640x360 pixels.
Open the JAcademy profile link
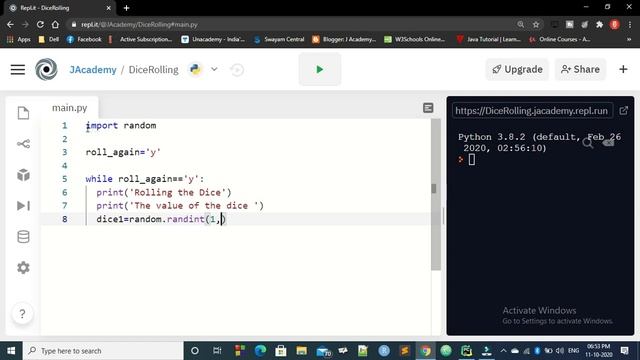tap(93, 70)
